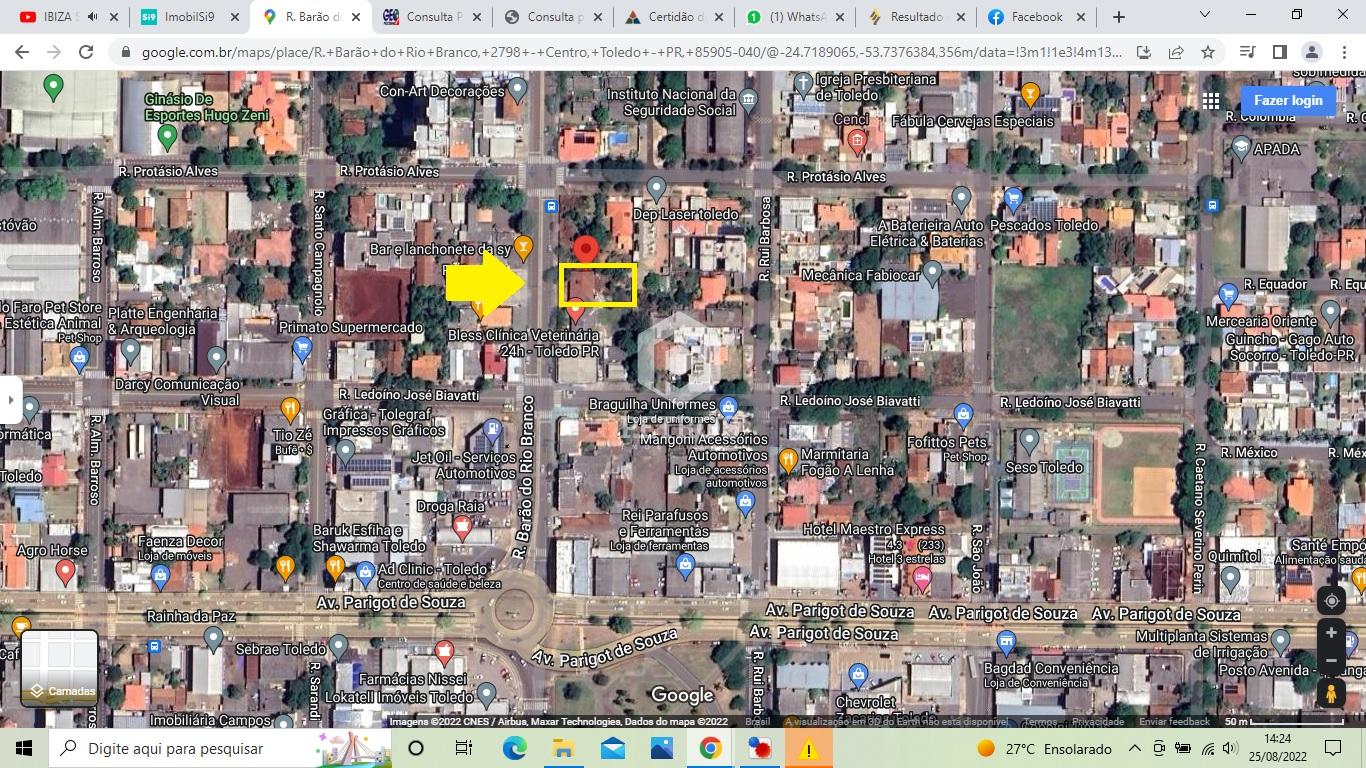Open Chrome three-dot menu
The image size is (1366, 768).
[1343, 52]
